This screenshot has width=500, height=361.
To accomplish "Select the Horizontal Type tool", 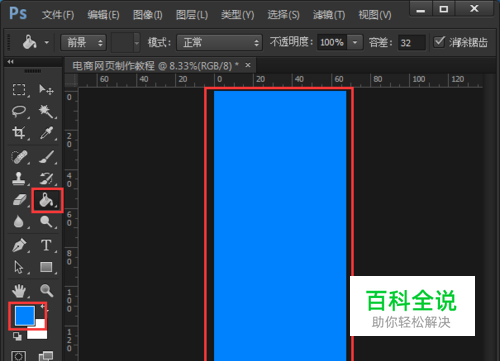I will click(46, 245).
